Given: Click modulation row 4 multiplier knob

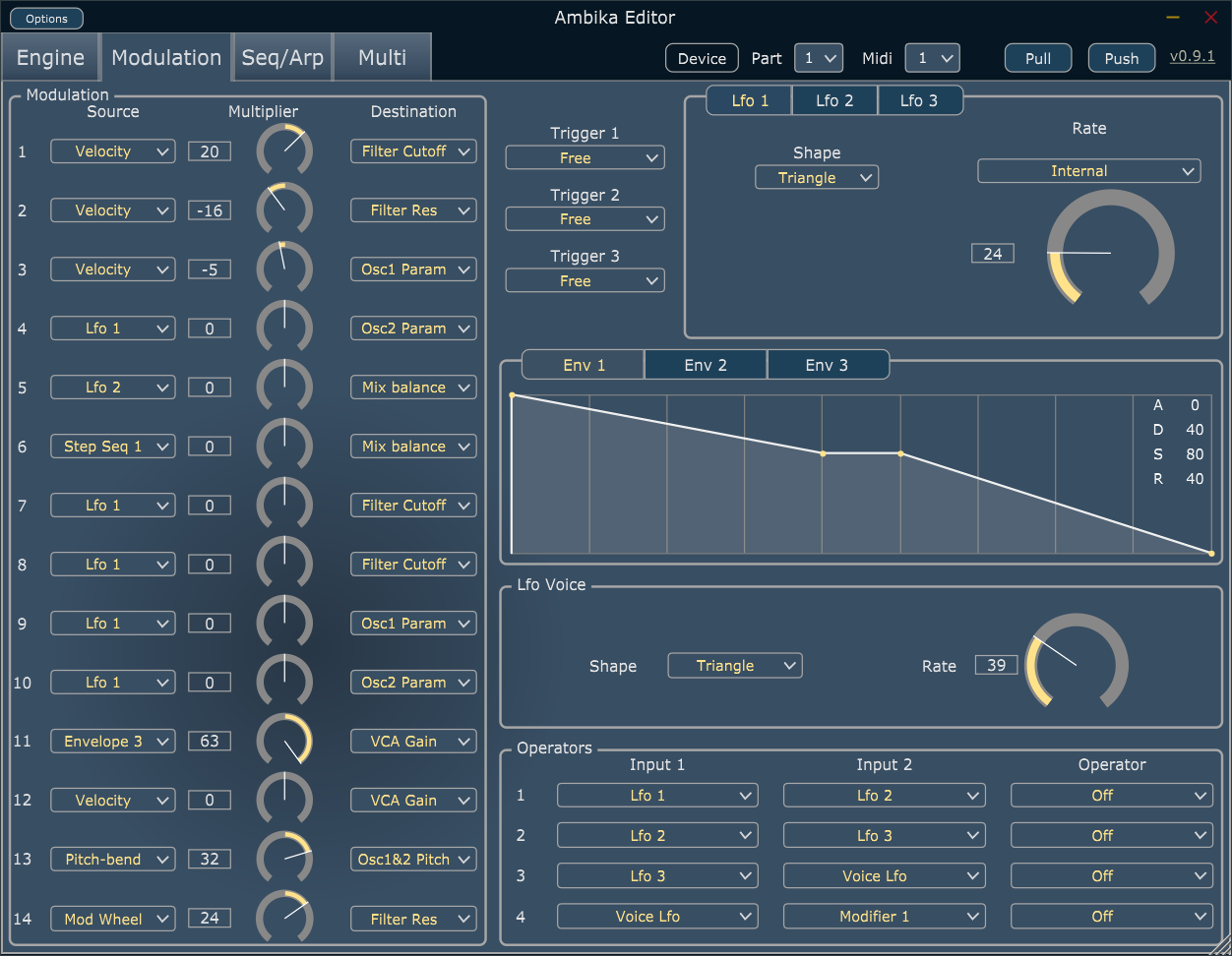Looking at the screenshot, I should (284, 329).
